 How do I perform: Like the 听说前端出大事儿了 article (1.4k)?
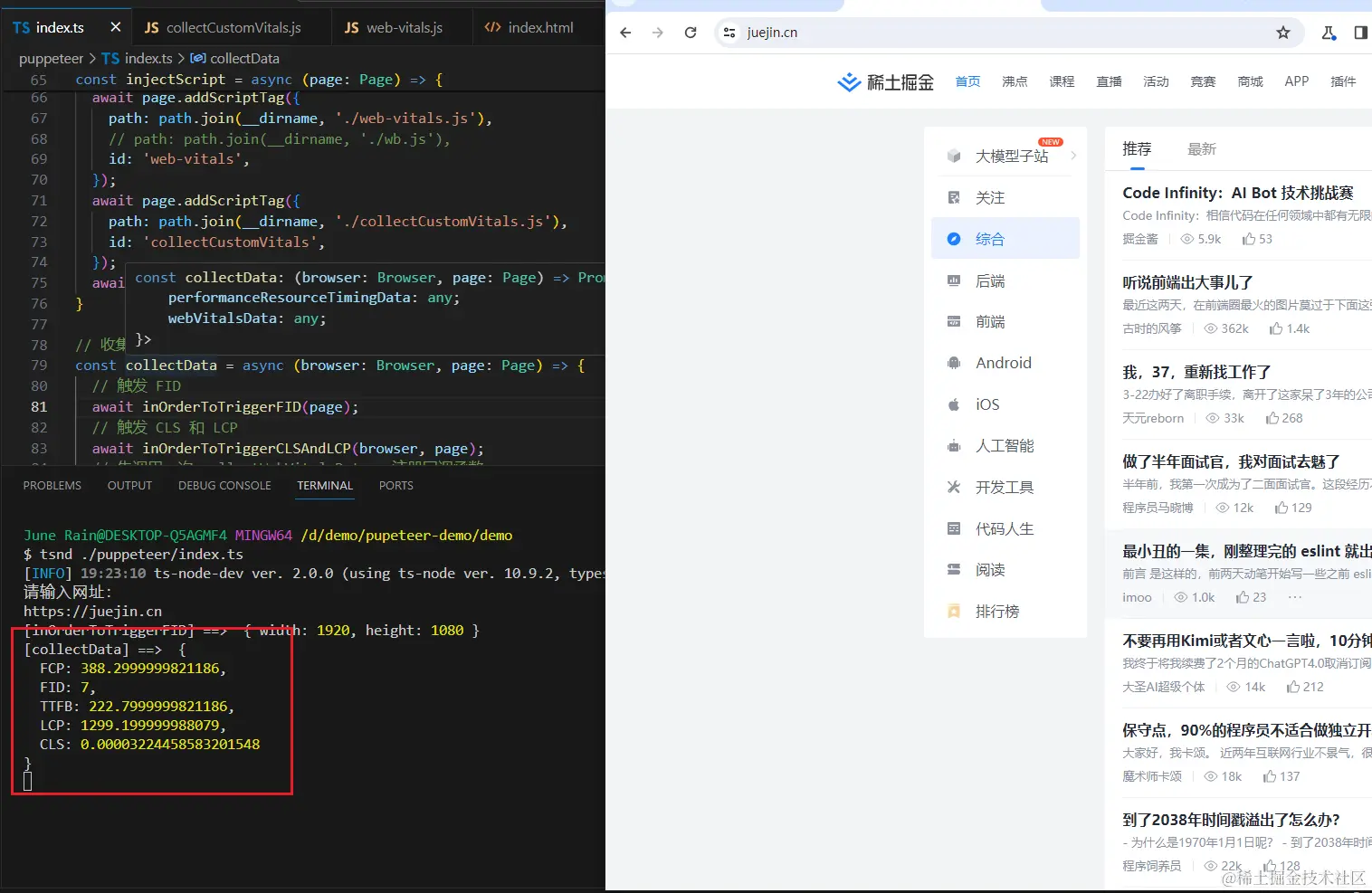click(1290, 328)
